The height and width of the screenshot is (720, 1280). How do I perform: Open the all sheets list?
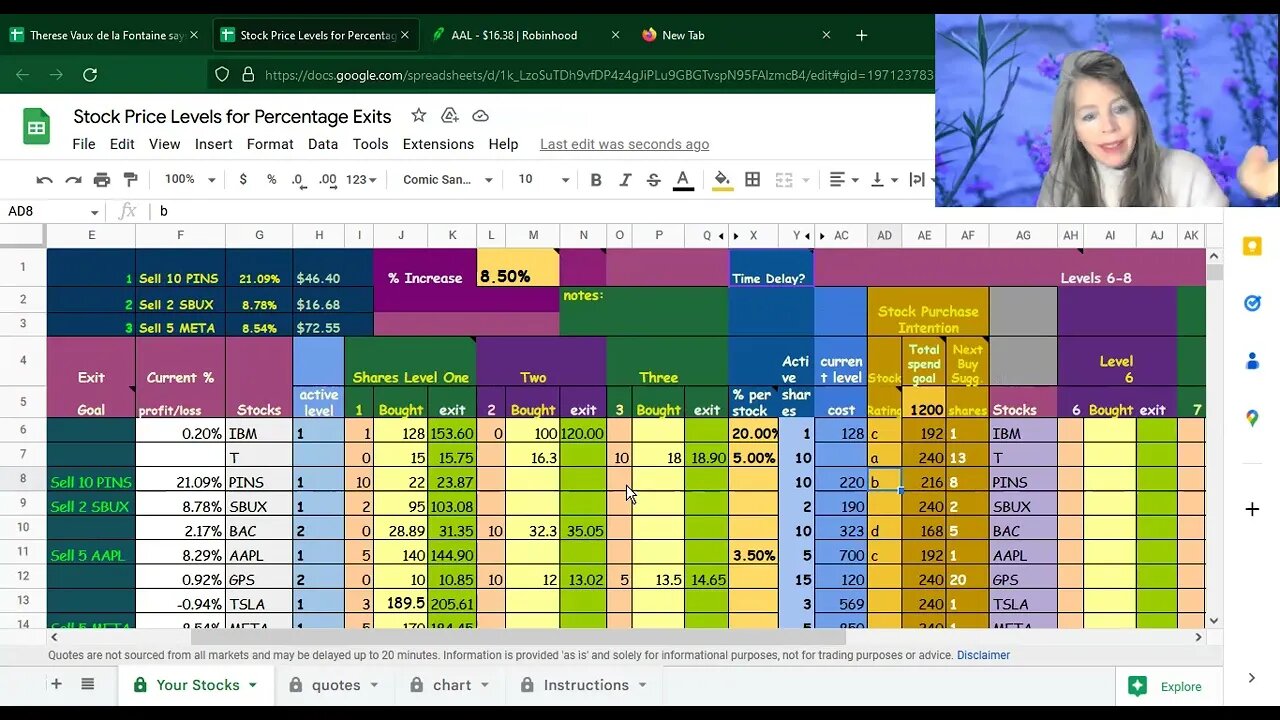point(88,685)
